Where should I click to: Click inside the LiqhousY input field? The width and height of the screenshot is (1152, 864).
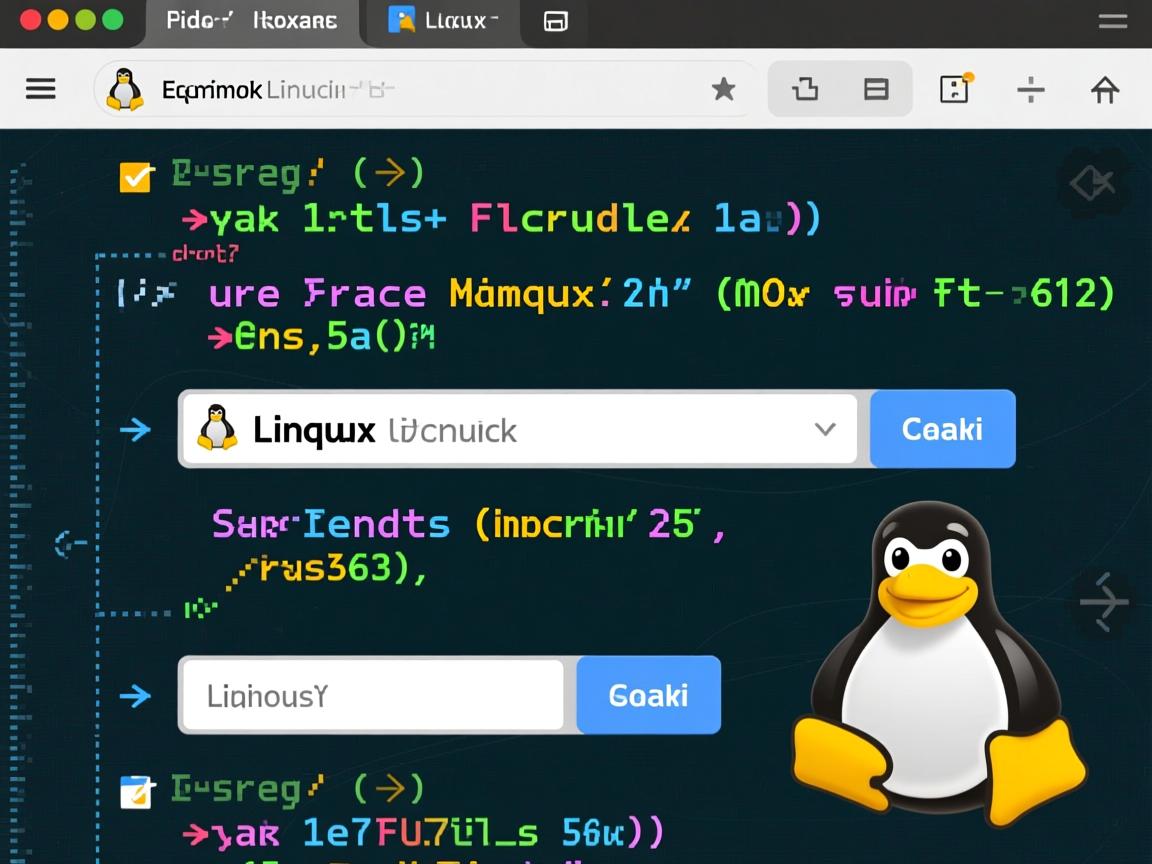click(370, 695)
